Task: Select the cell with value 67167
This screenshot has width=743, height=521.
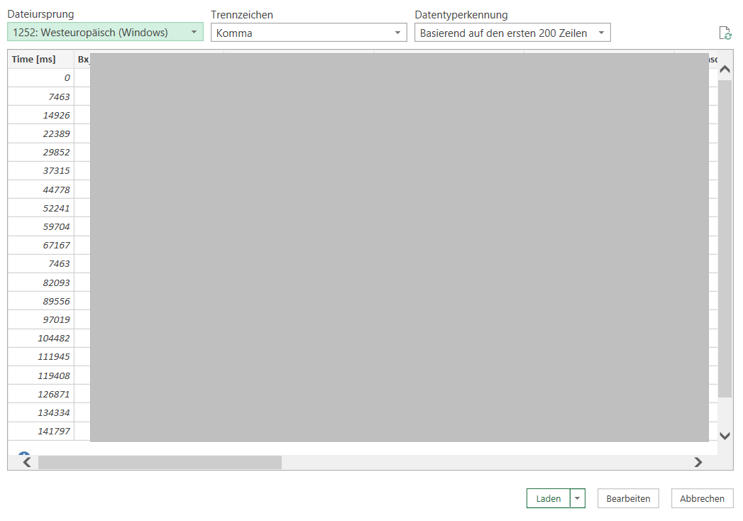Action: pos(41,245)
